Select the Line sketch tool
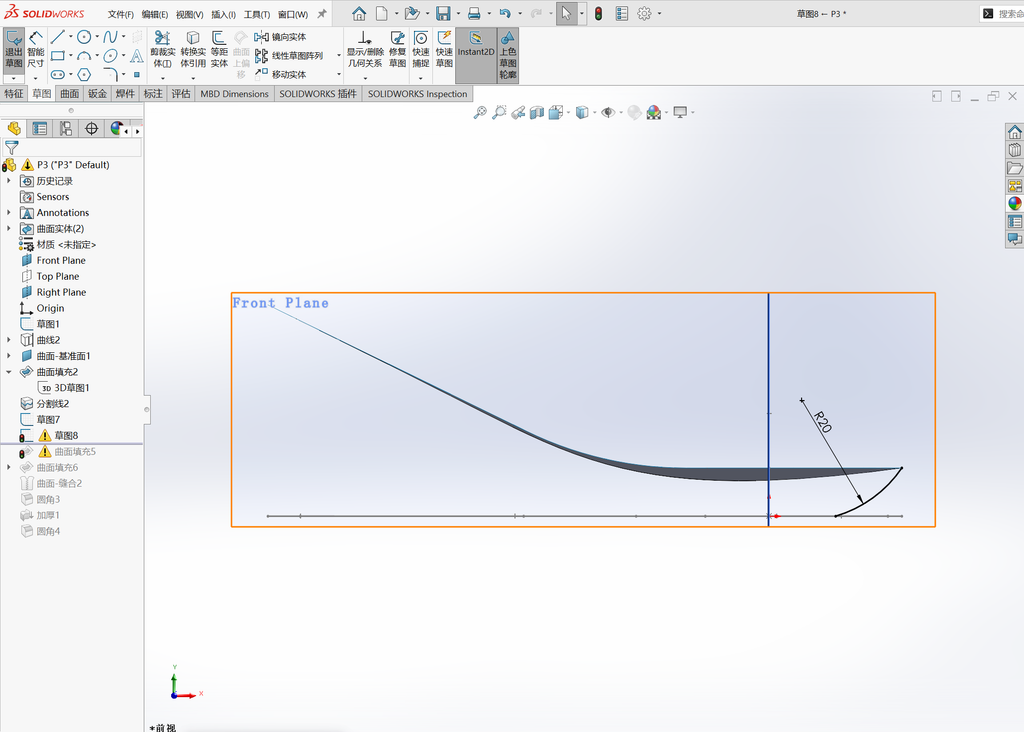The image size is (1024, 732). (57, 37)
